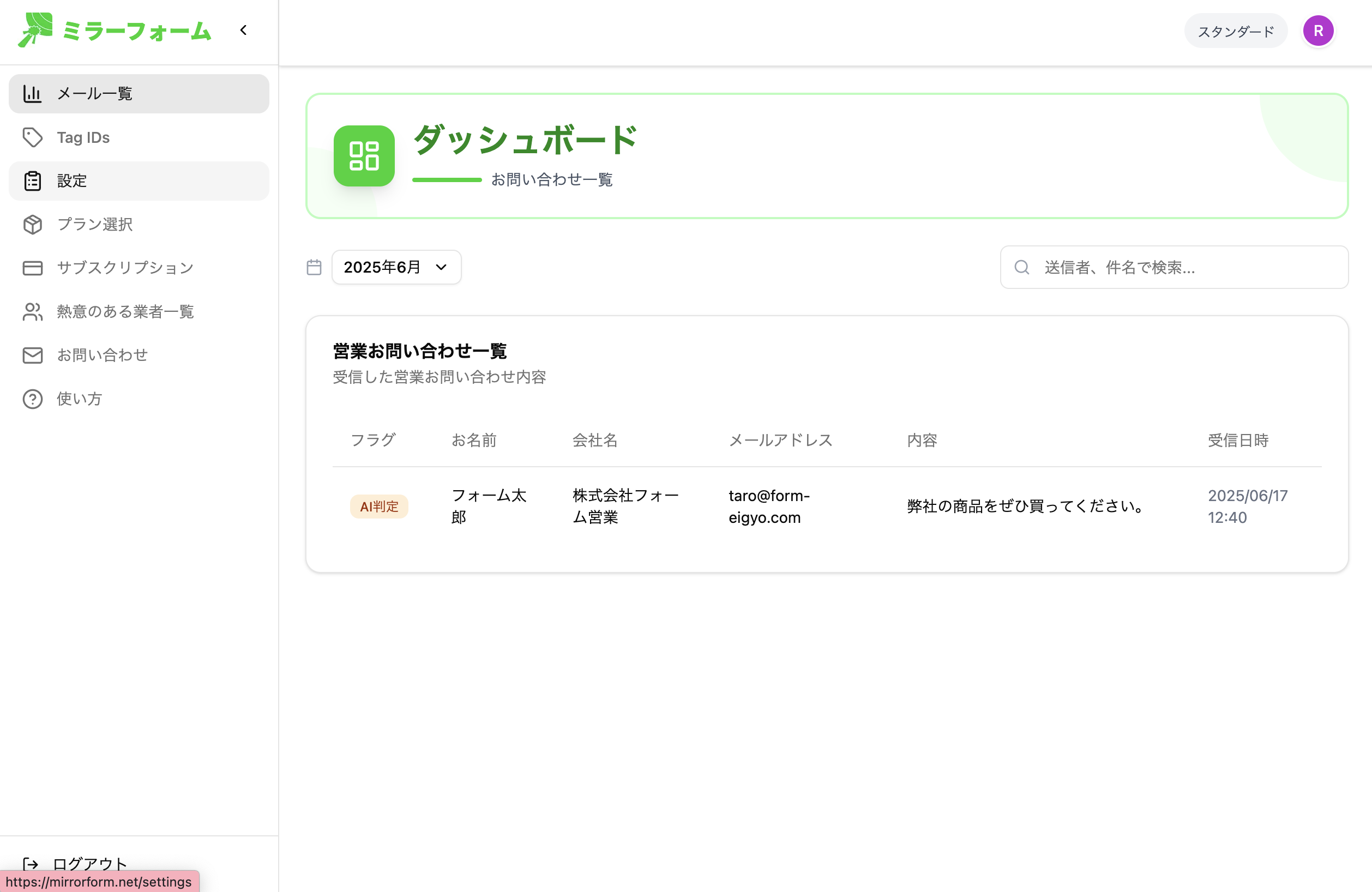
Task: Open the purple R user avatar menu
Action: (x=1318, y=31)
